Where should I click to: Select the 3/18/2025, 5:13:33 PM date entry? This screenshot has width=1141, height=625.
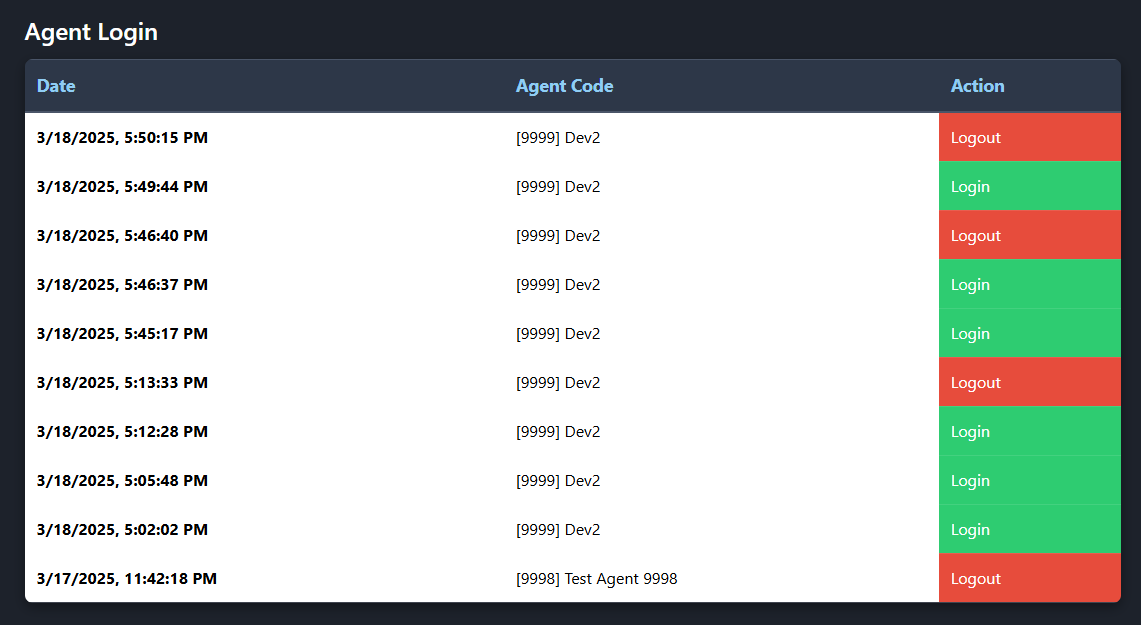[122, 383]
